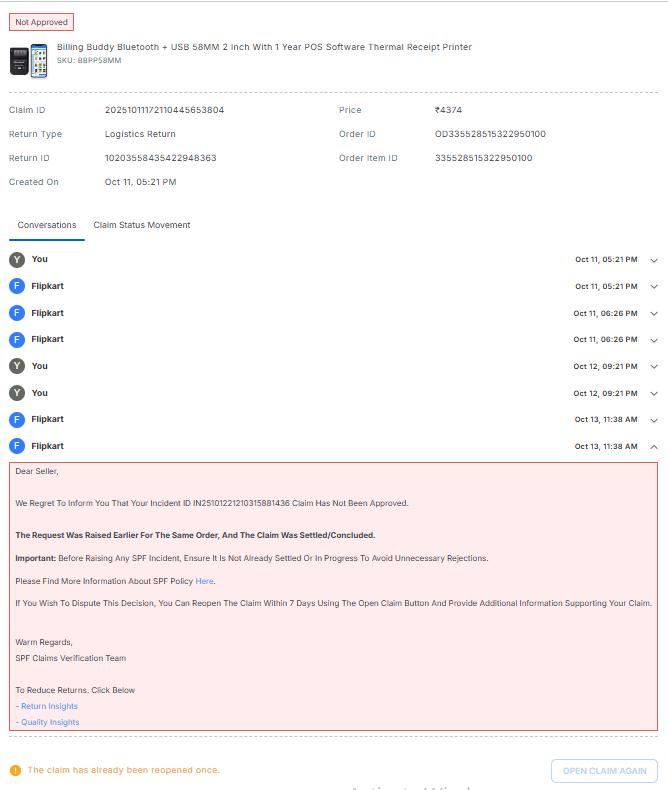
Task: Select Return ID value 10203558435422948363
Action: [161, 158]
